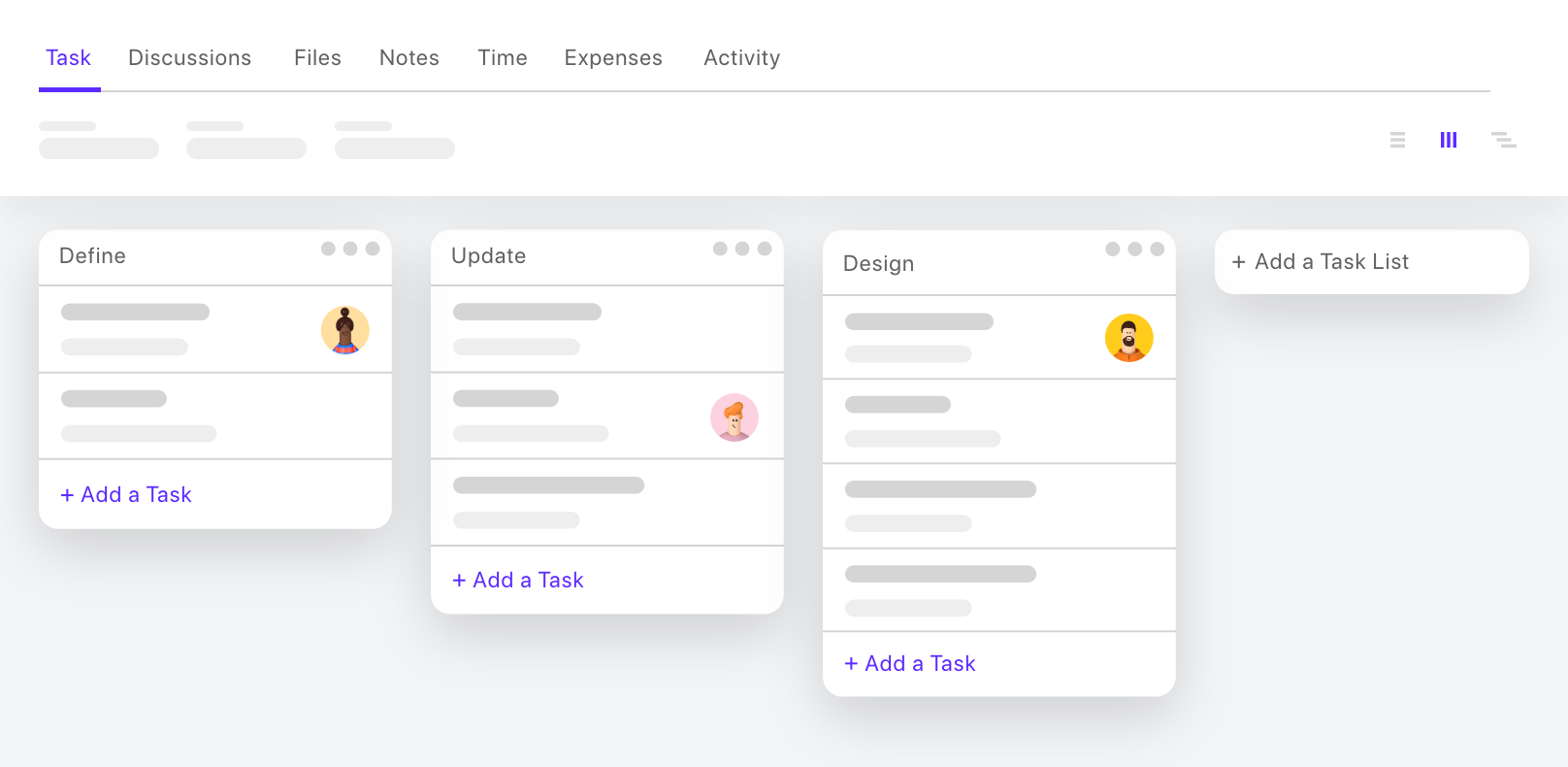Open the first task card in Update
The width and height of the screenshot is (1568, 767).
(x=607, y=329)
